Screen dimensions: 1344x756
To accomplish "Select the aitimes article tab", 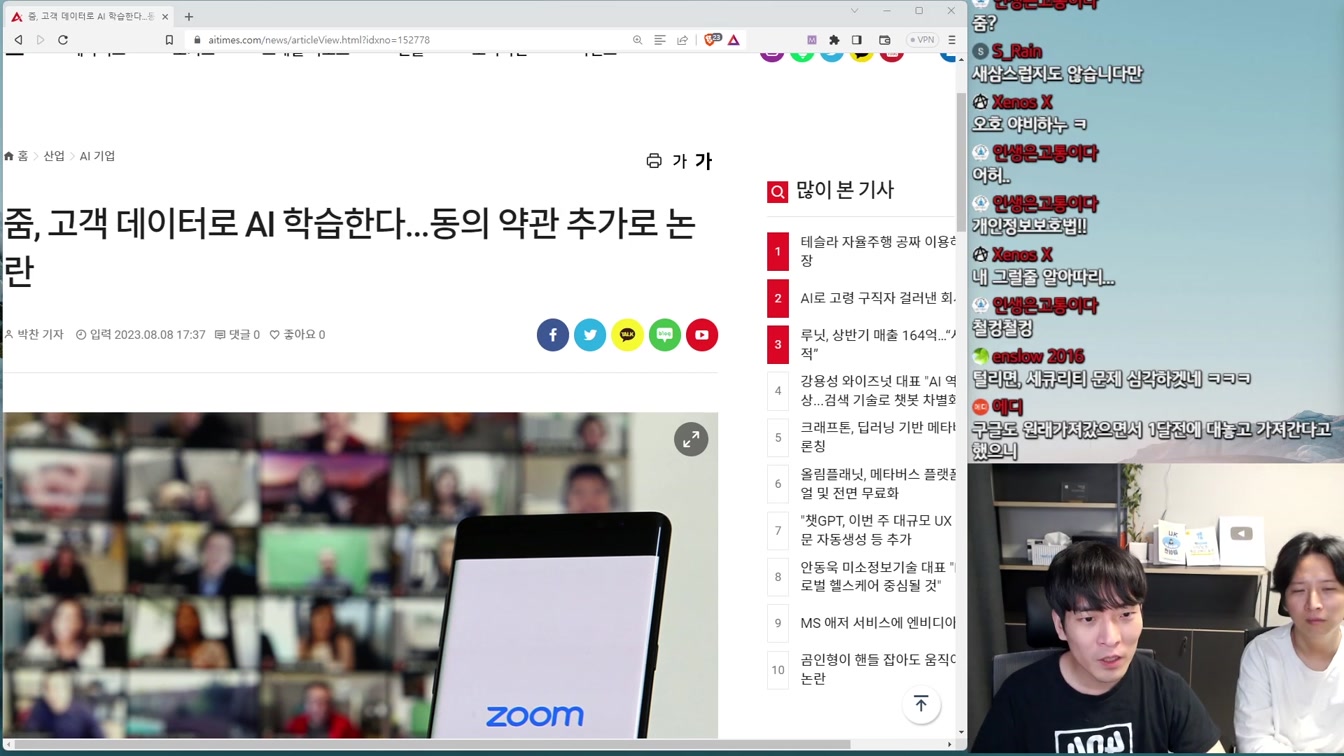I will click(90, 16).
